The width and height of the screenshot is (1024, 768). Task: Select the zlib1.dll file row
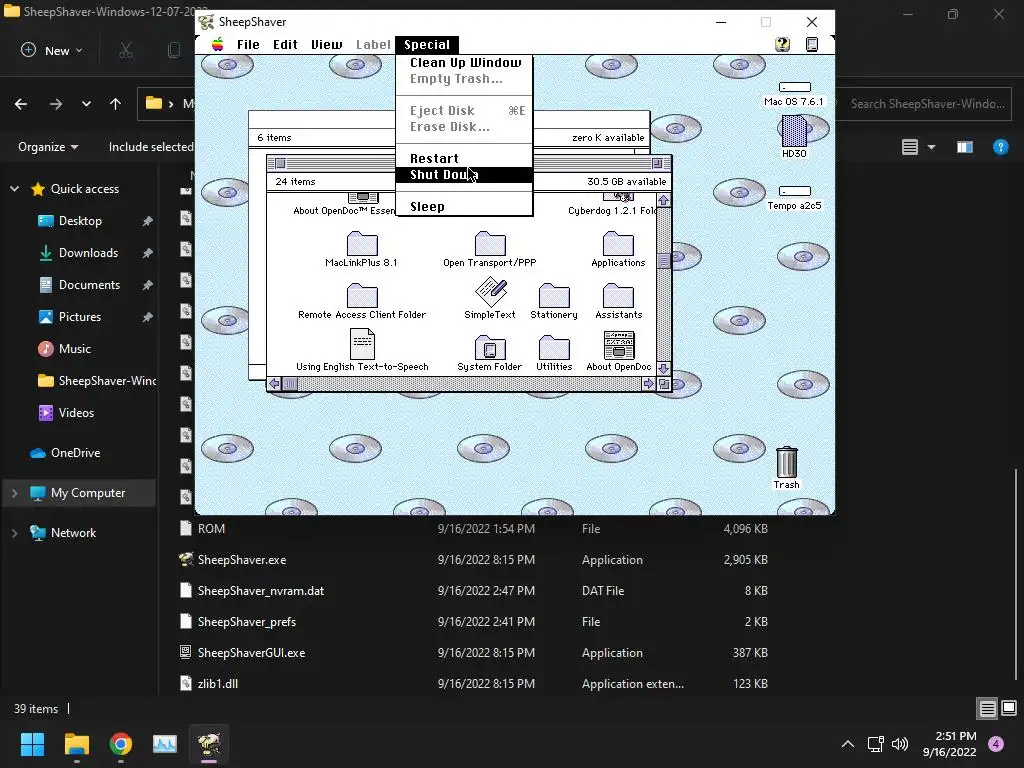coord(473,684)
